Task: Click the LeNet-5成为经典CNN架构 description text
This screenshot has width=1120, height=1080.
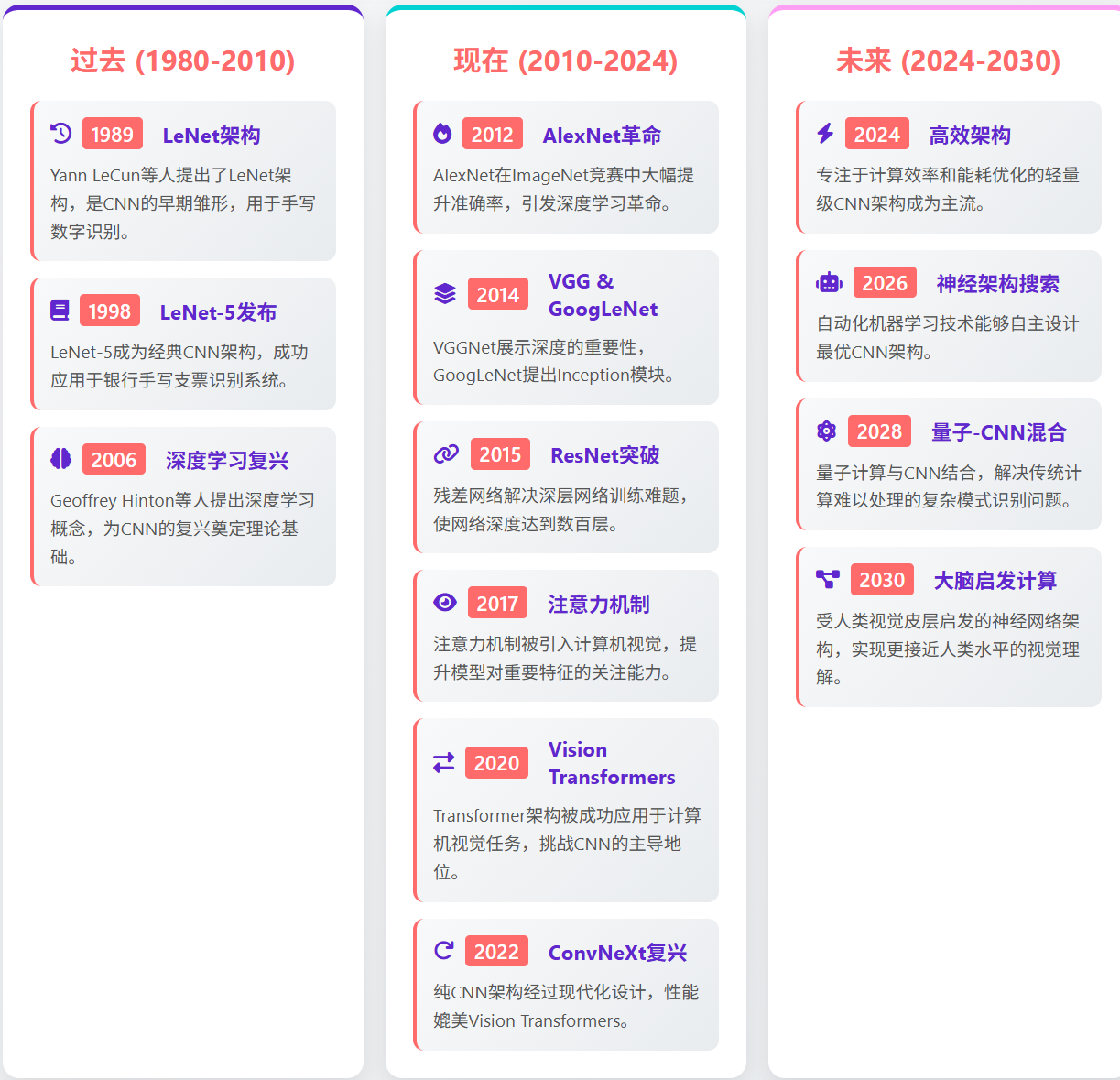Action: 179,365
